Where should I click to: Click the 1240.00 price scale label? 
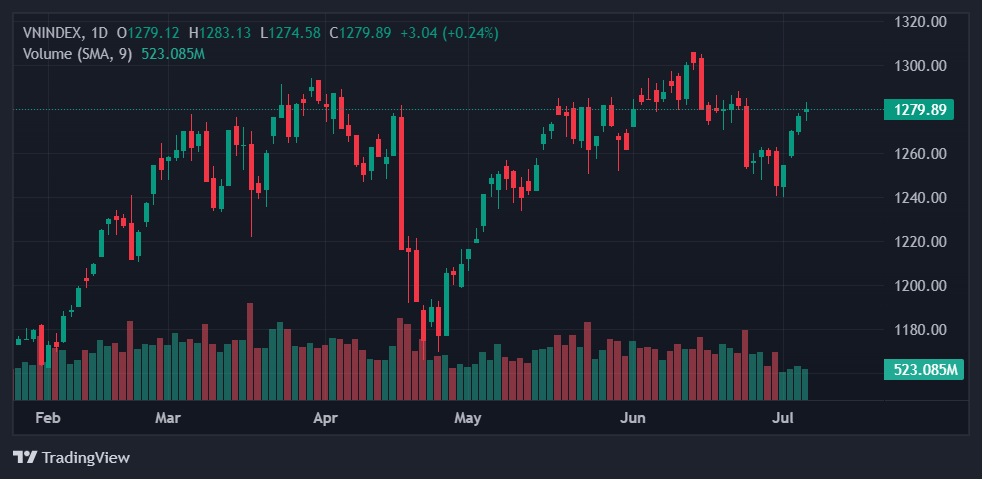pos(918,198)
